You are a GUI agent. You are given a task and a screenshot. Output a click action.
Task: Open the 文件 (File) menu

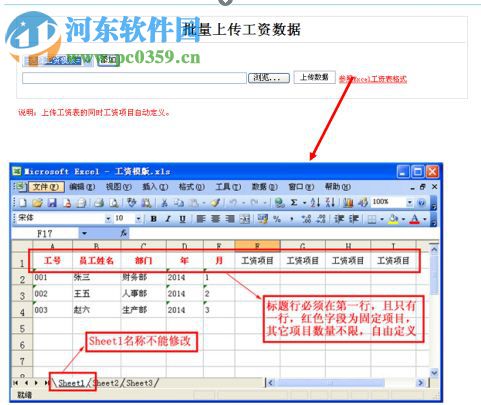pos(46,187)
